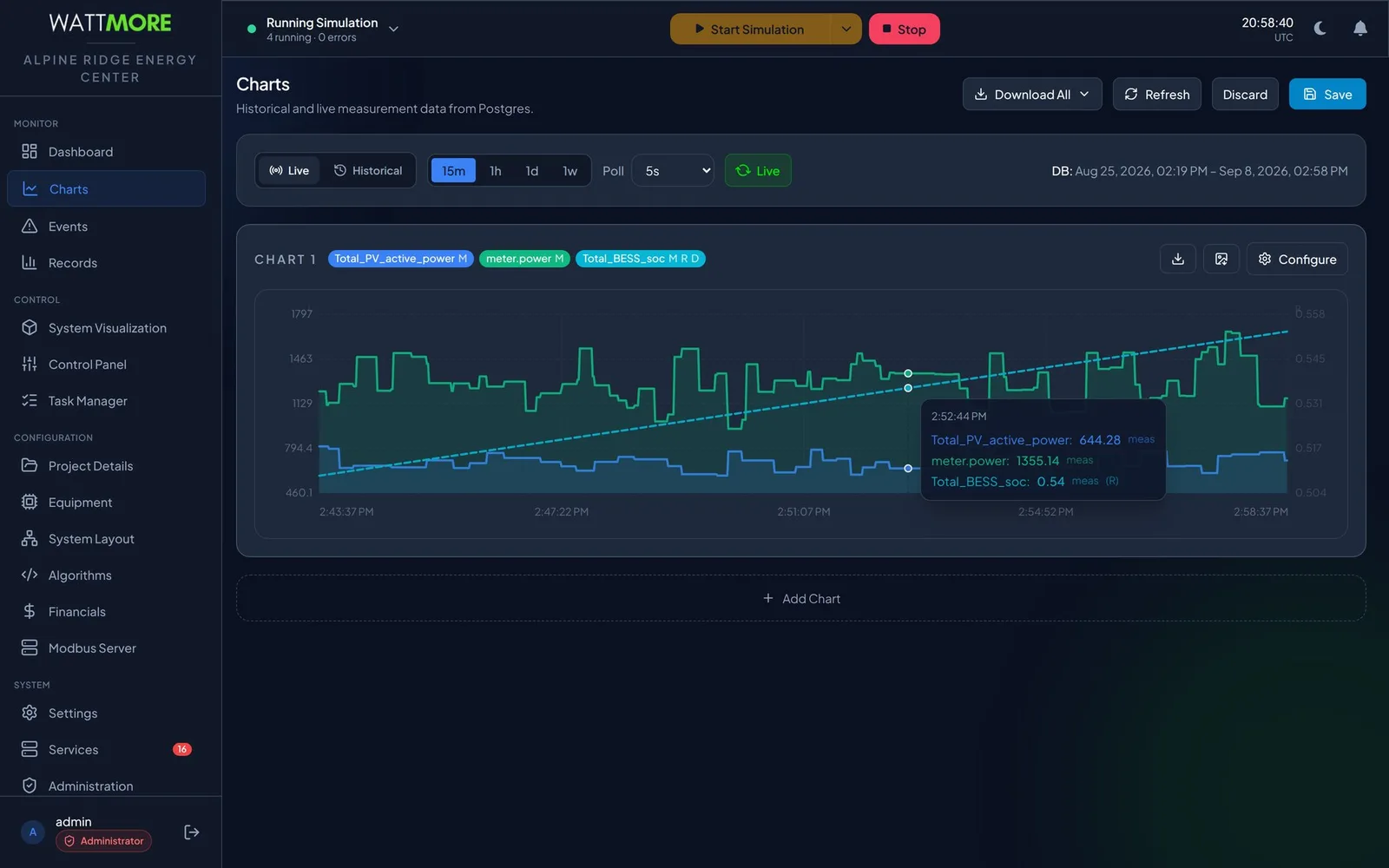Open Events page
Screen dimensions: 1389x868
pos(106,227)
